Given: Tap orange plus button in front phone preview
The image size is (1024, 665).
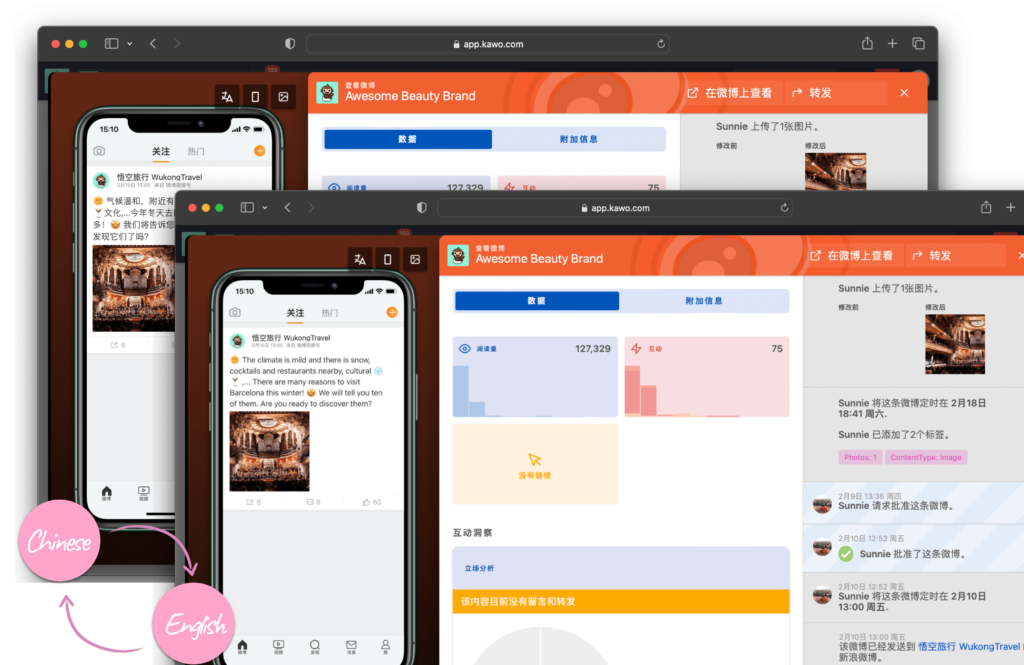Looking at the screenshot, I should (x=392, y=312).
